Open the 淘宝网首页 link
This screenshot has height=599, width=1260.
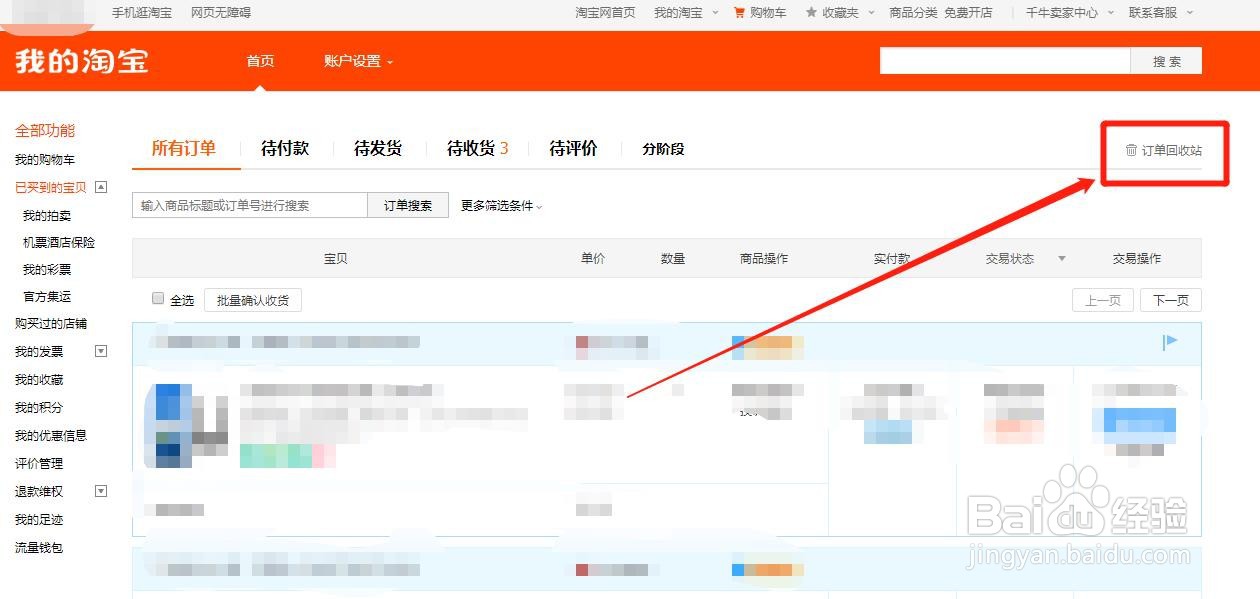(x=605, y=13)
